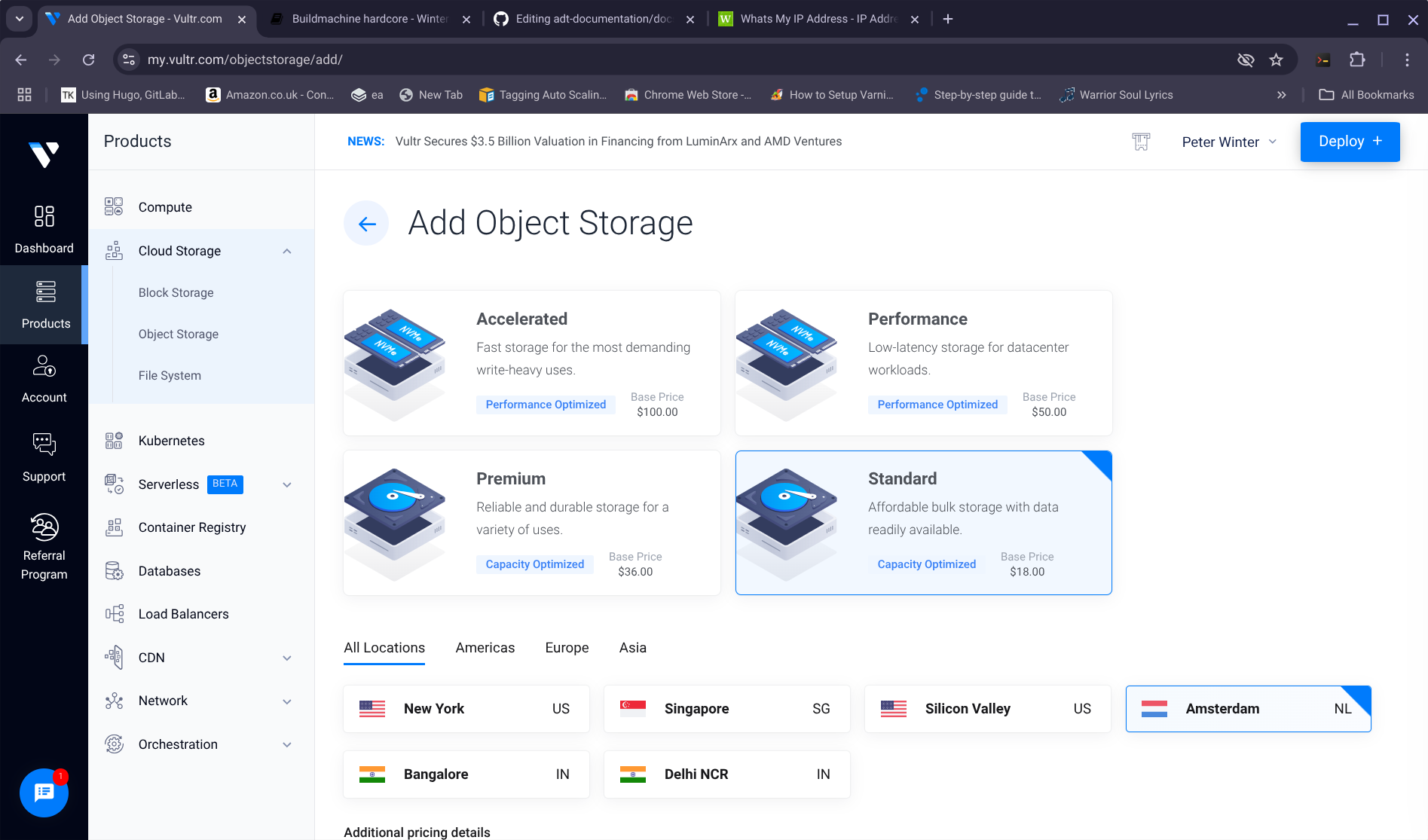Choose the Singapore location option
The image size is (1428, 840).
(x=726, y=709)
